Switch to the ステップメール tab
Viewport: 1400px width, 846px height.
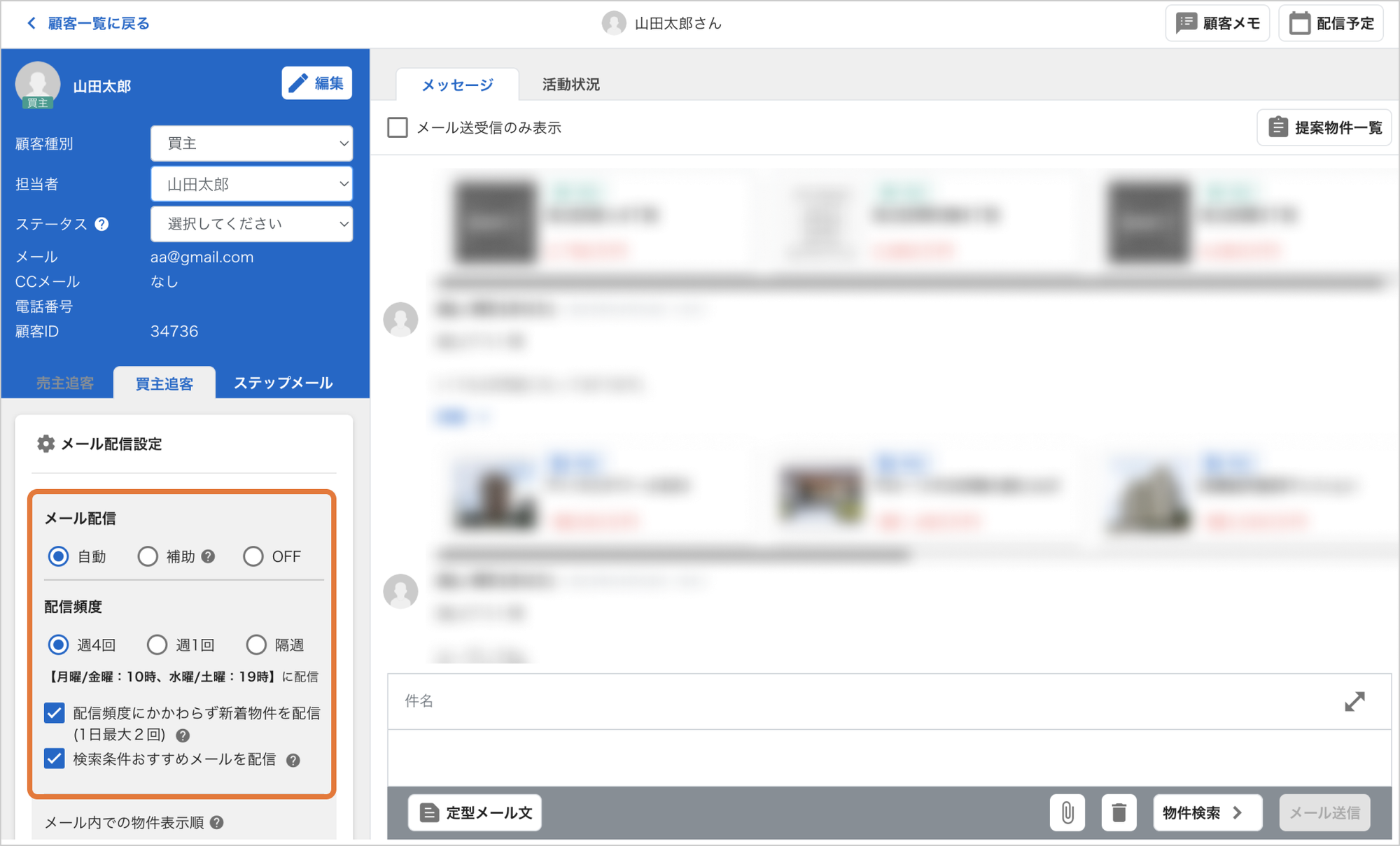(283, 383)
